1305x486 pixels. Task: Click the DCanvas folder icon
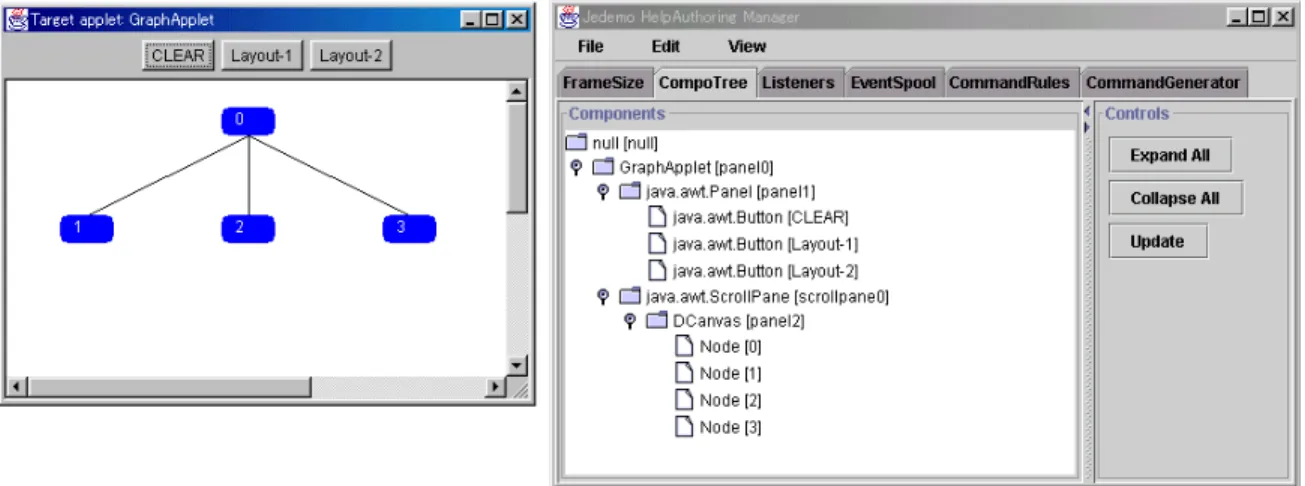click(x=657, y=322)
